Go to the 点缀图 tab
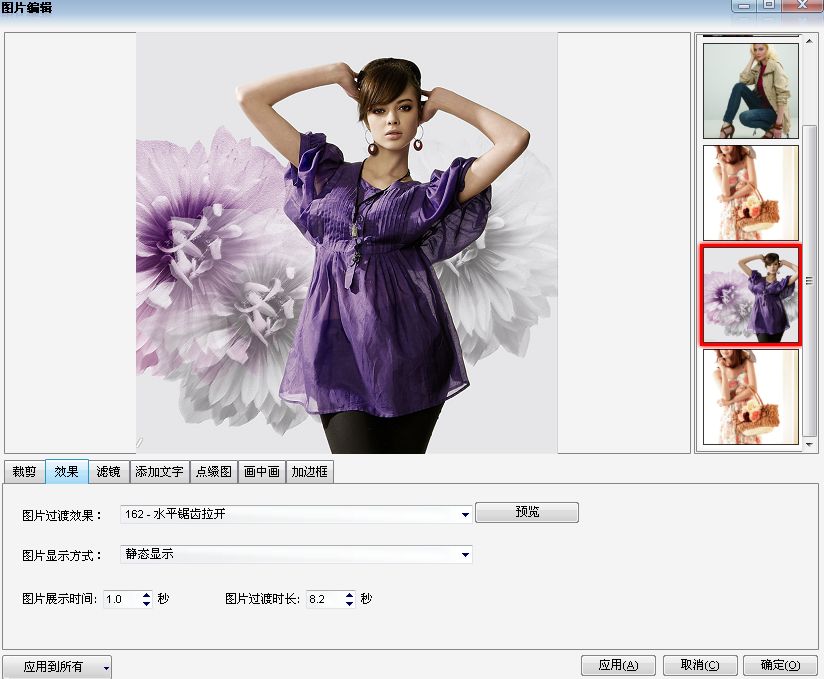 [x=214, y=471]
